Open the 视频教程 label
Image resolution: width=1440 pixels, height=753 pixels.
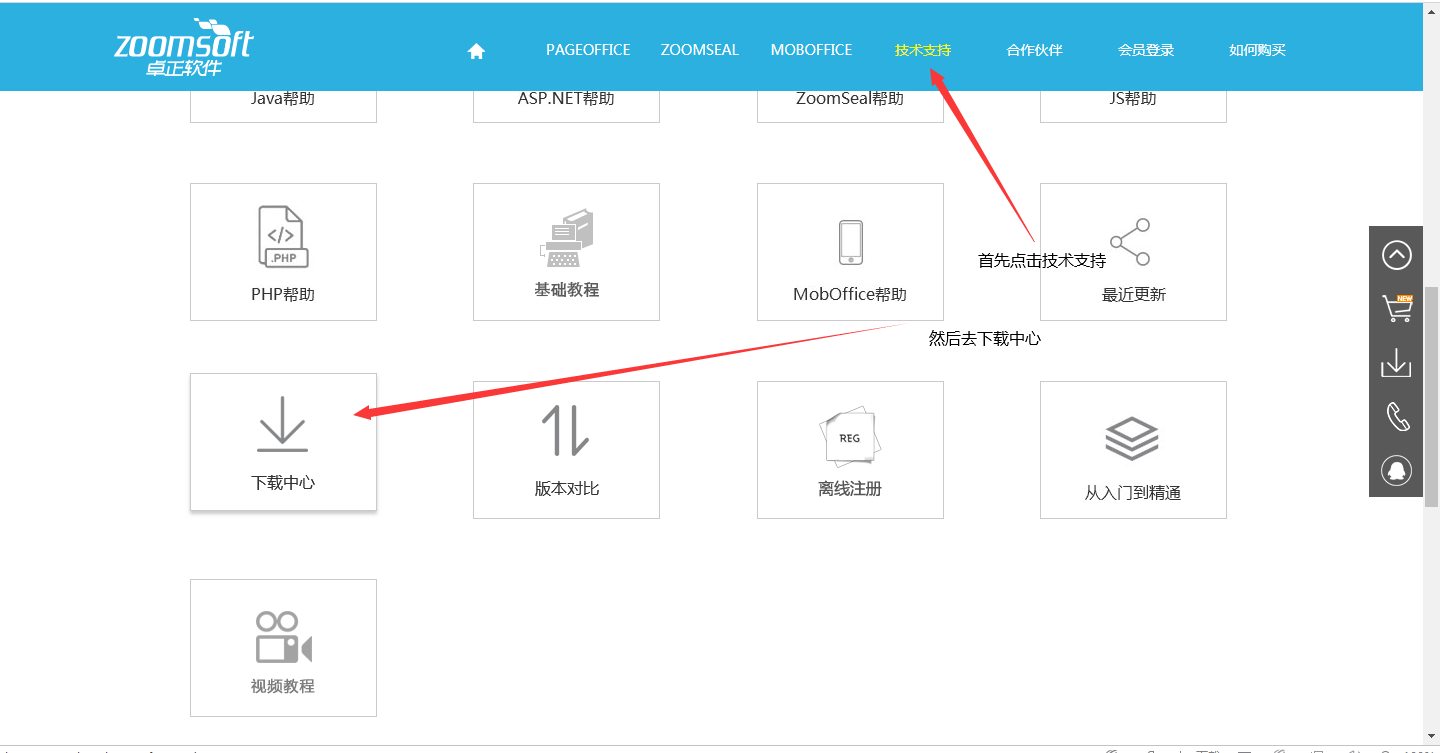(x=283, y=687)
